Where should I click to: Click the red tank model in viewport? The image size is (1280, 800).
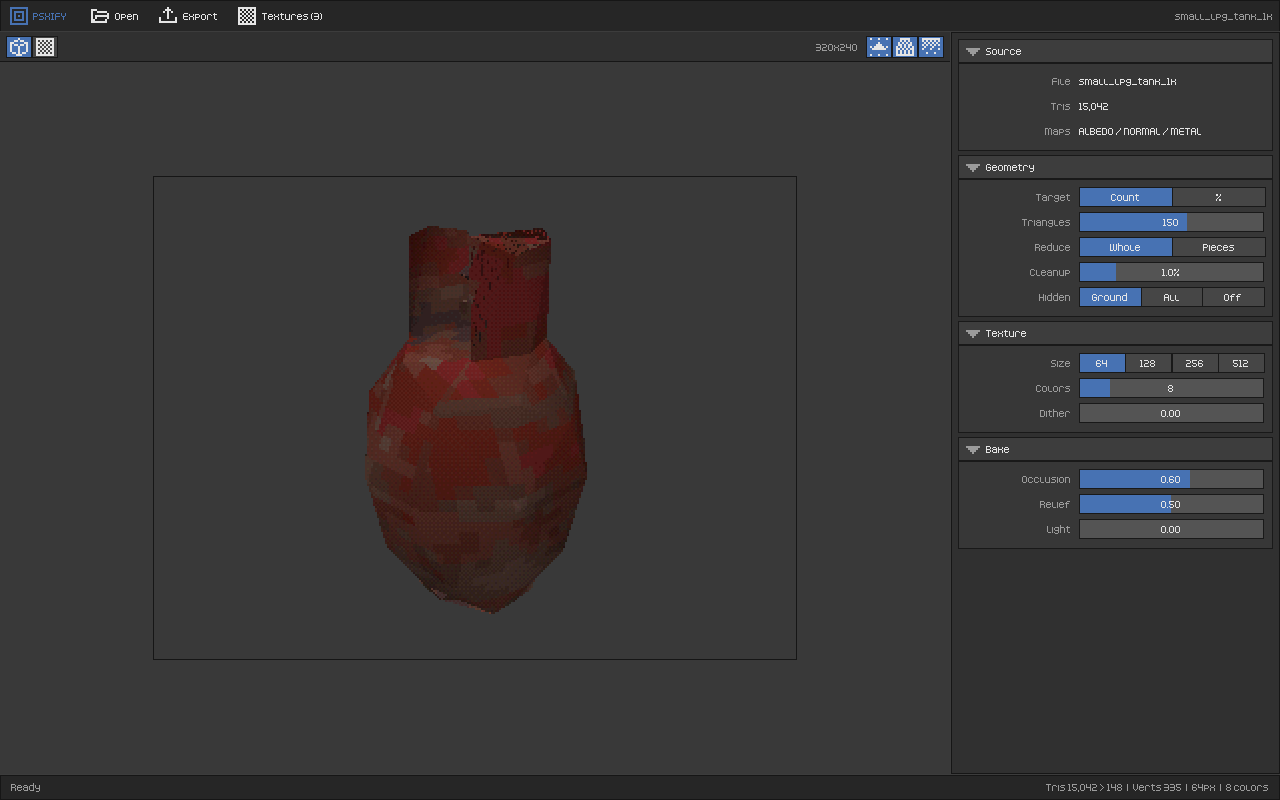[x=475, y=420]
